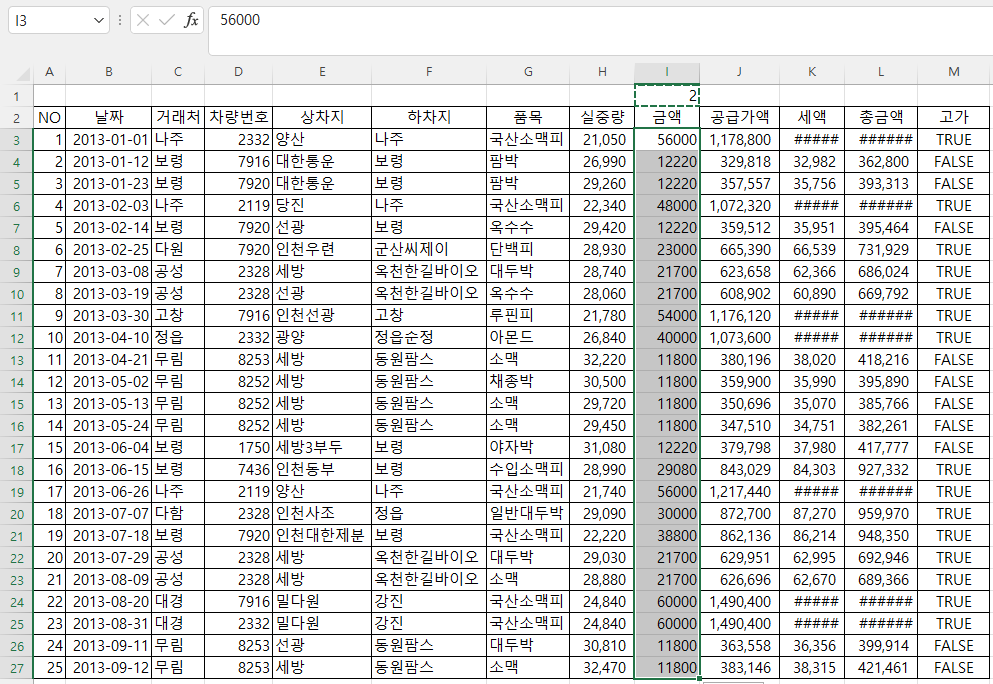Click the formula bar showing 56000

click(x=600, y=31)
